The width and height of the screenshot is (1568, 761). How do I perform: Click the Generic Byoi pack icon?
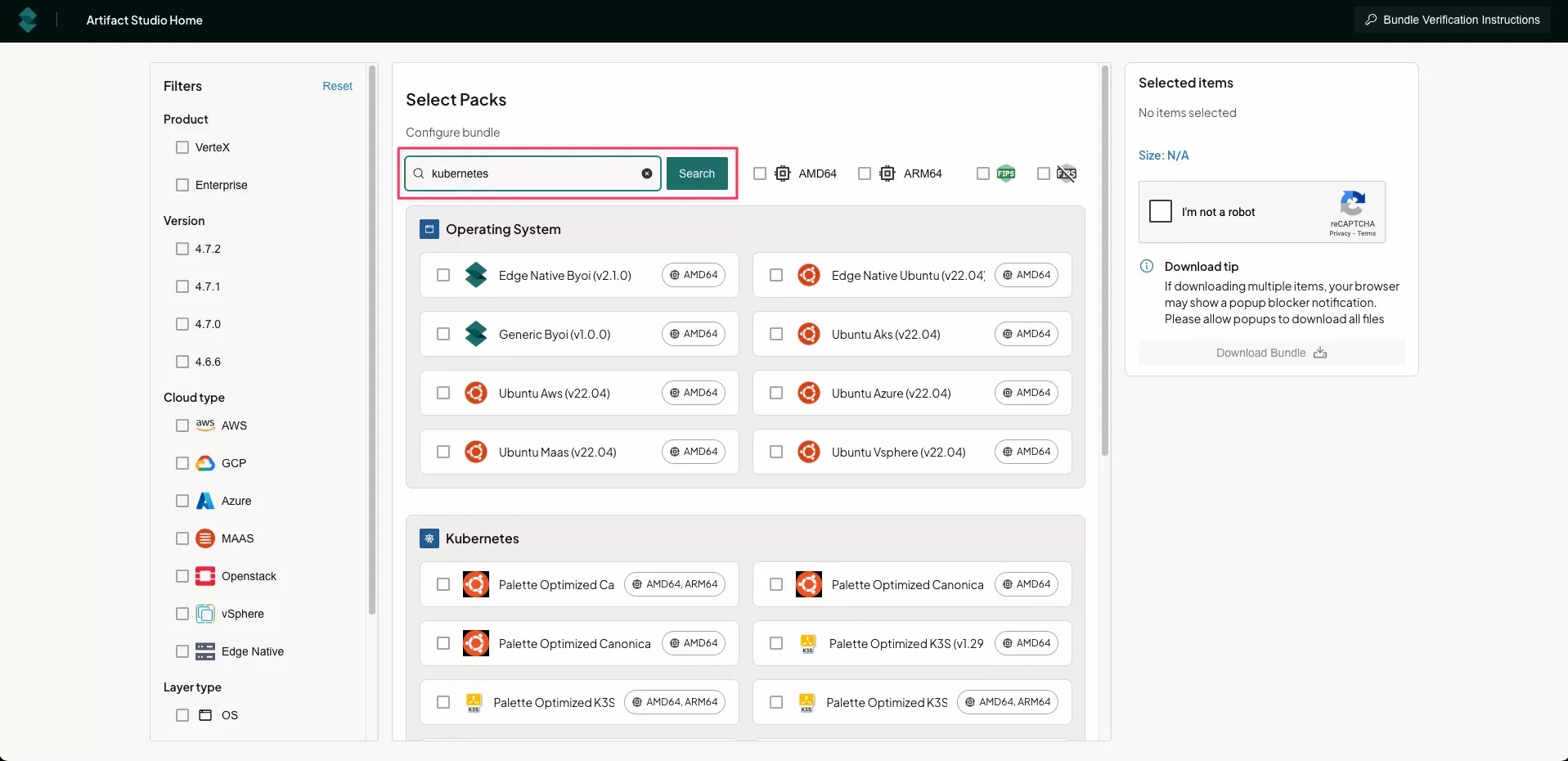[x=476, y=334]
